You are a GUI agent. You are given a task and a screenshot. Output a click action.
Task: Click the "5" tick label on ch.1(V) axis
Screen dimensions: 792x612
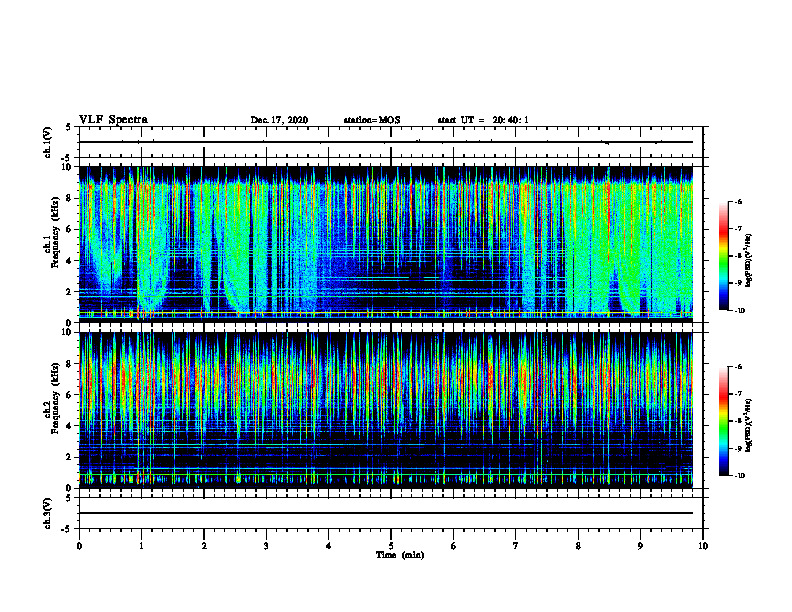(70, 127)
